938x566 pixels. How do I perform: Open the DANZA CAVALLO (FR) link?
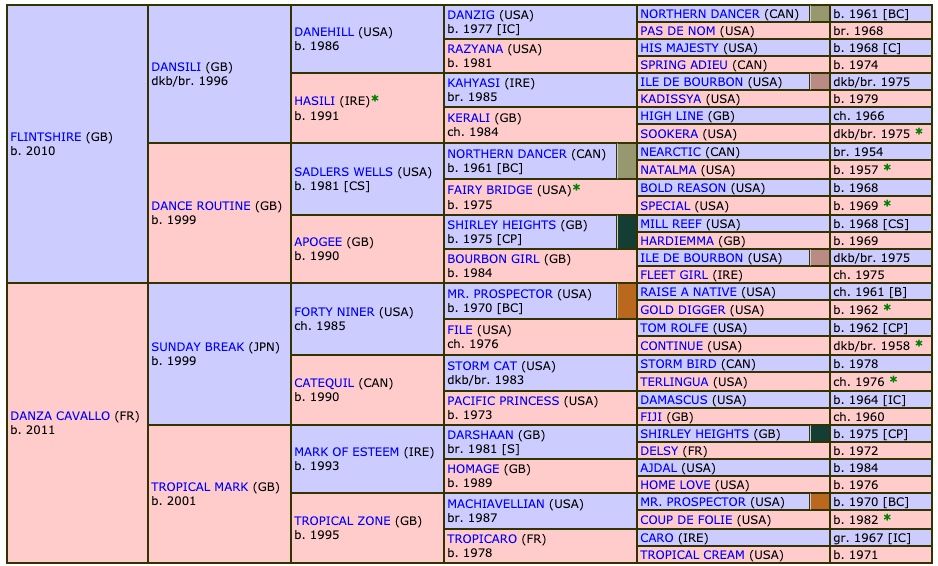point(60,416)
